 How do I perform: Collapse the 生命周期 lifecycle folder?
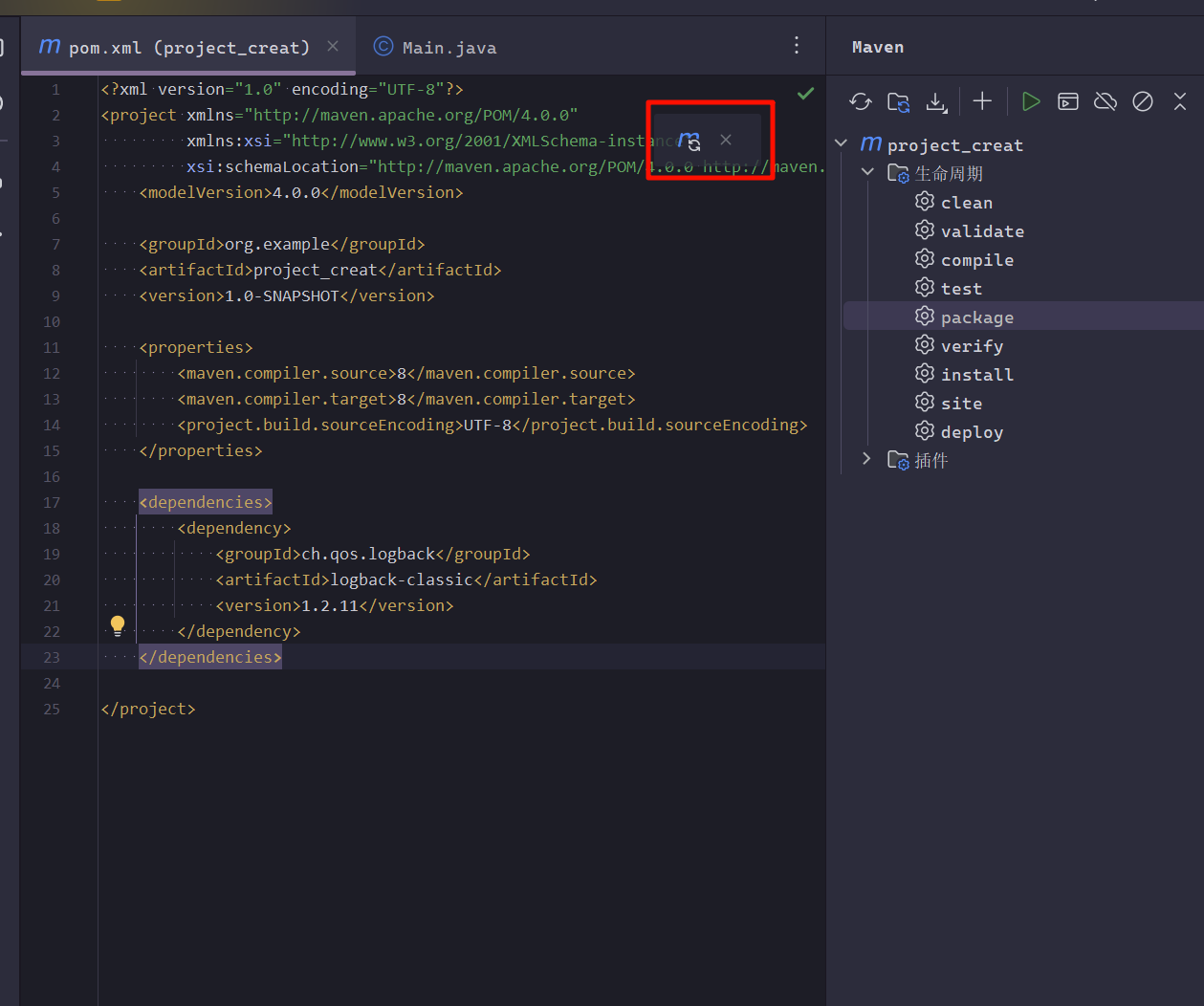point(867,172)
